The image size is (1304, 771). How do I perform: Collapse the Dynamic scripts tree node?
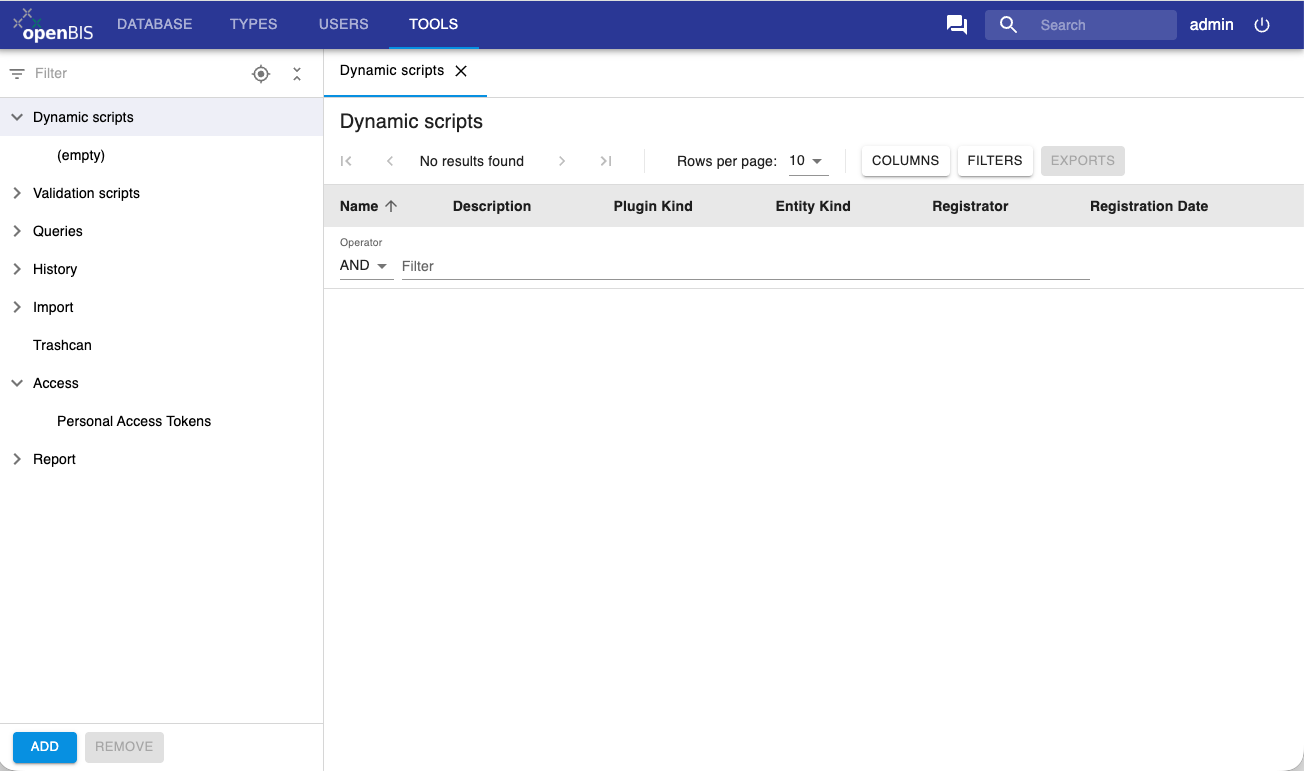click(x=17, y=117)
